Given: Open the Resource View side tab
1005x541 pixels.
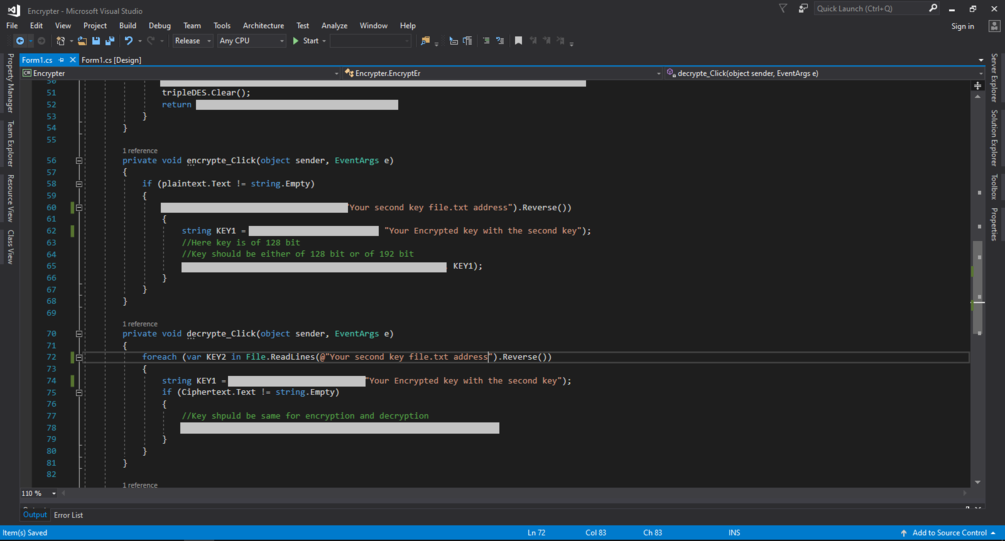Looking at the screenshot, I should 10,198.
